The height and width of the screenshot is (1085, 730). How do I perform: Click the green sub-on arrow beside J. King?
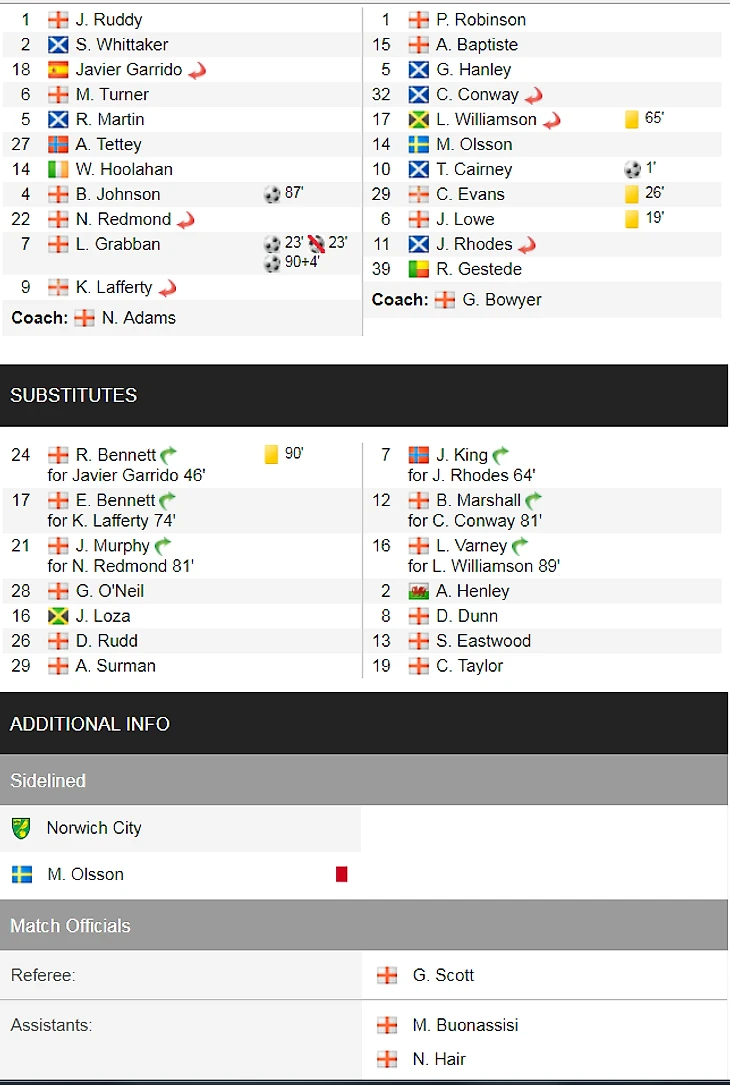pos(501,456)
